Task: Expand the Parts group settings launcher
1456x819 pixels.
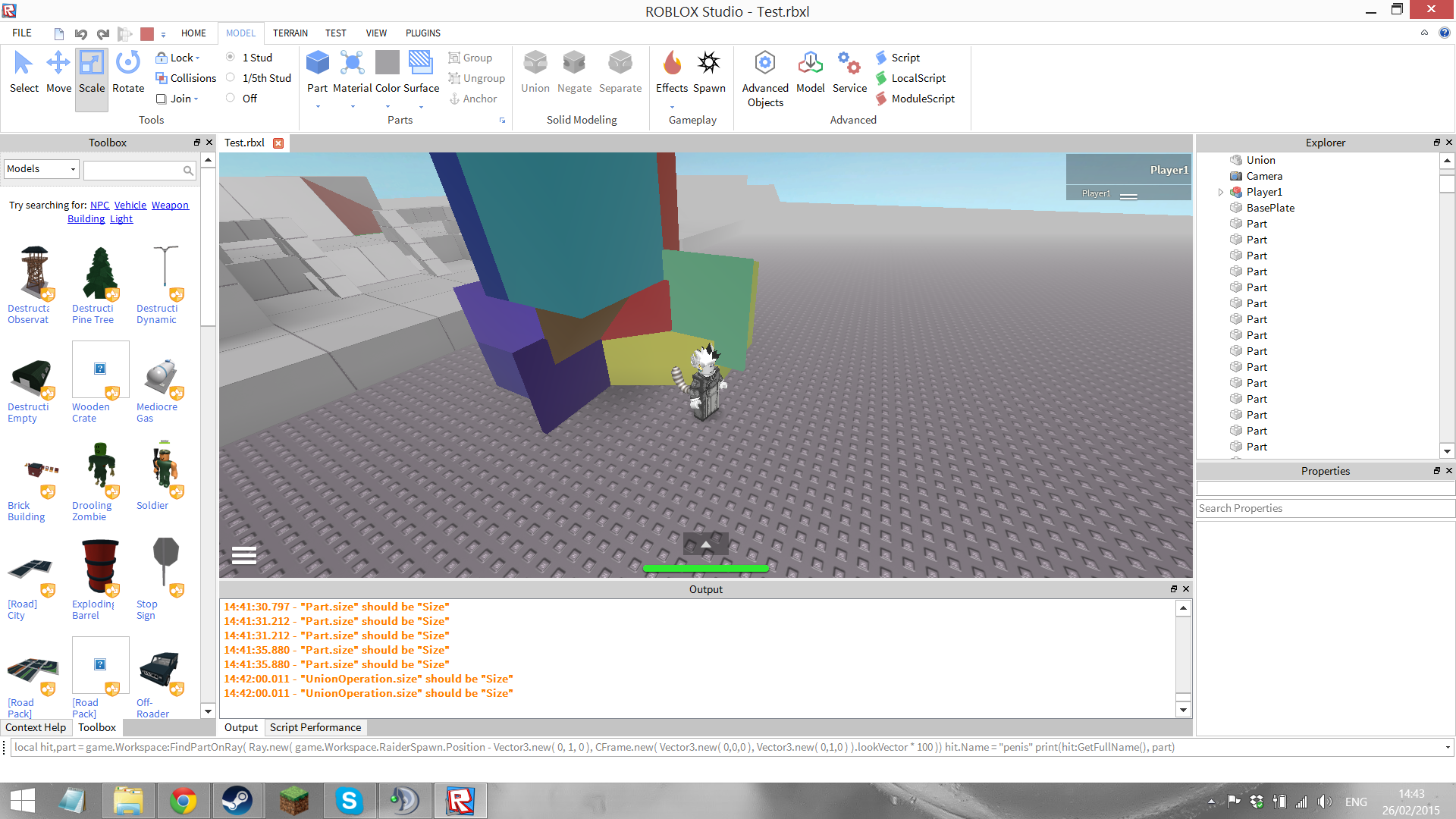Action: click(502, 121)
